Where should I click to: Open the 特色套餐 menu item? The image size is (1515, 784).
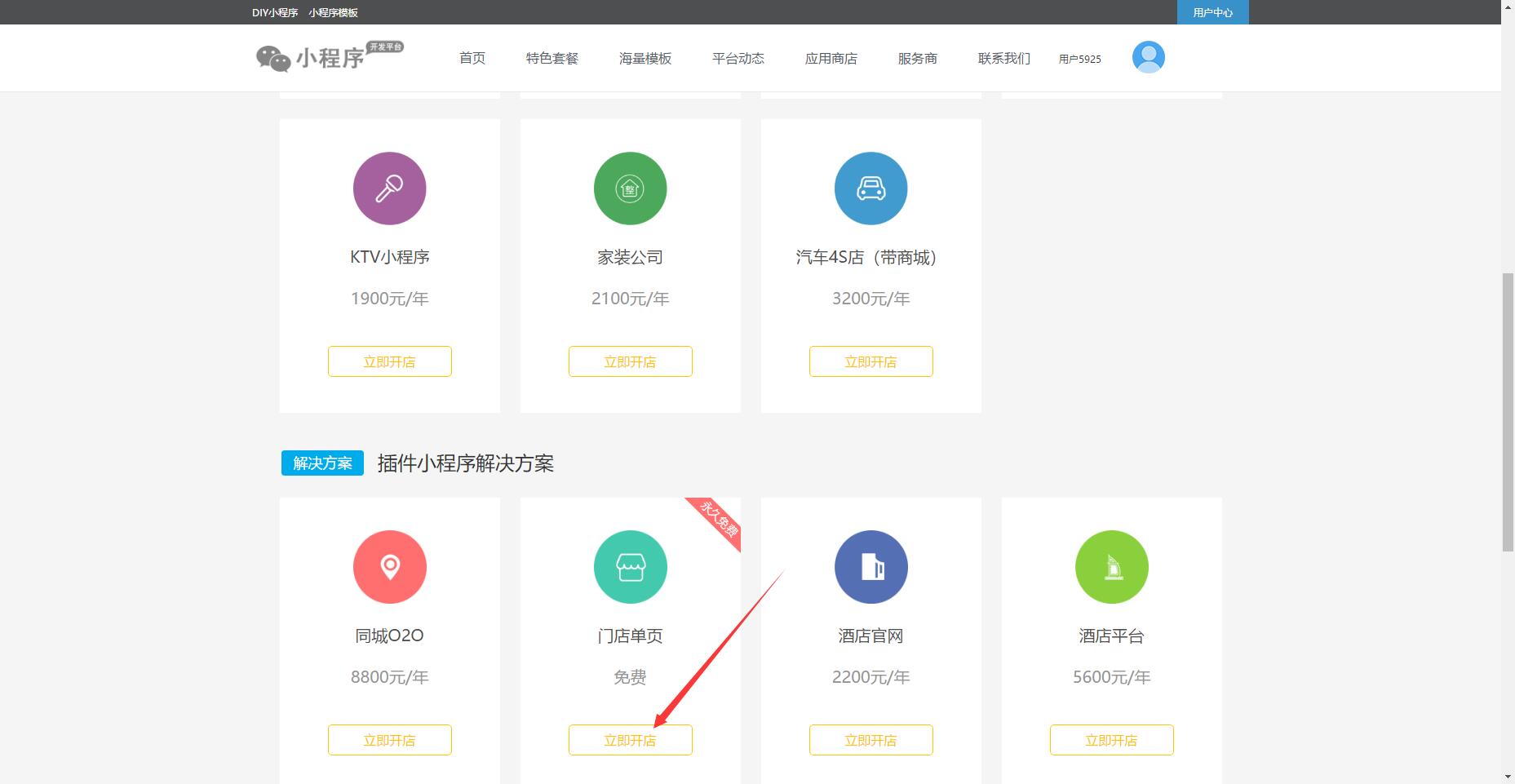click(552, 58)
